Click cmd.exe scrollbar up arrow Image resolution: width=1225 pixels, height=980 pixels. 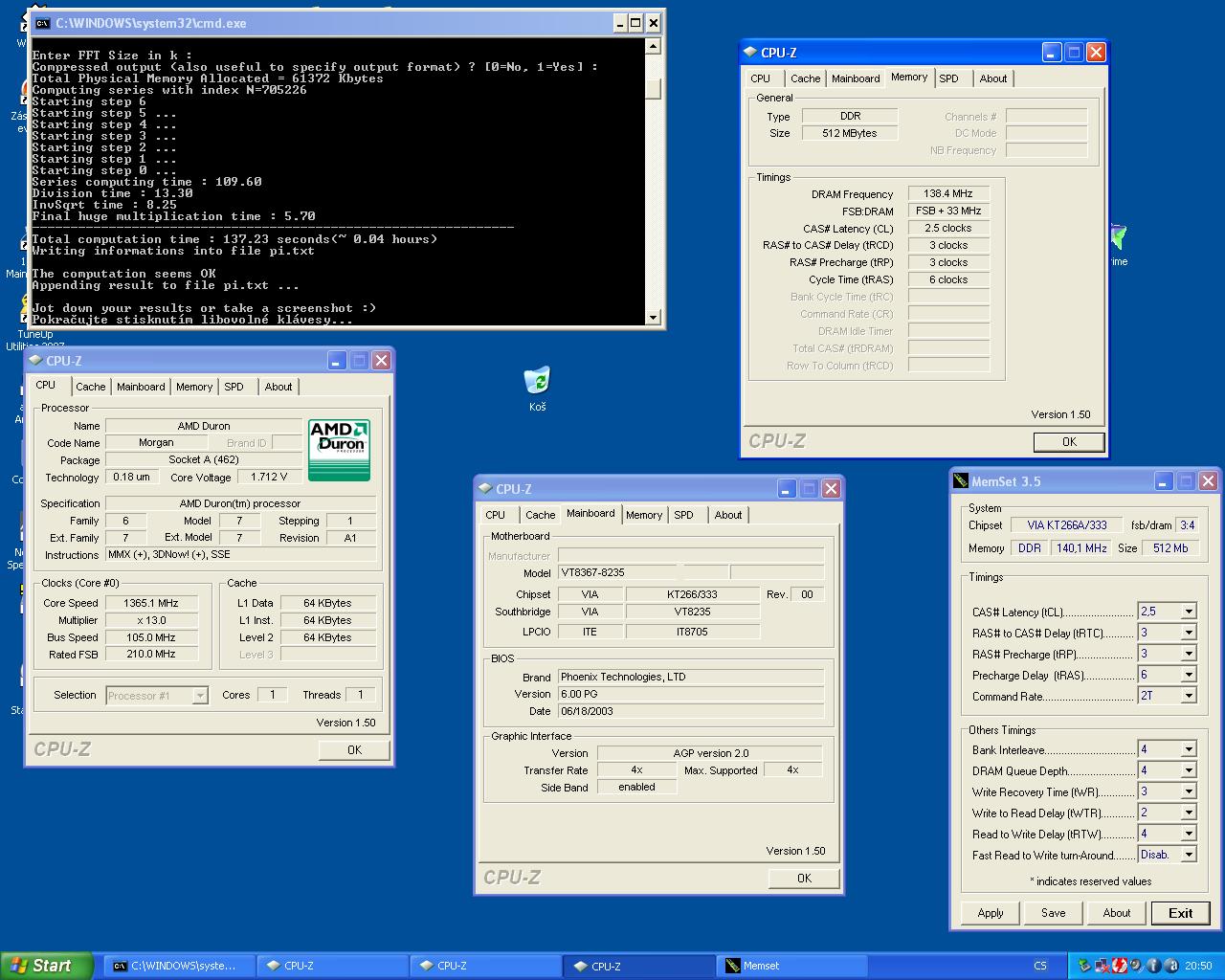pyautogui.click(x=654, y=46)
